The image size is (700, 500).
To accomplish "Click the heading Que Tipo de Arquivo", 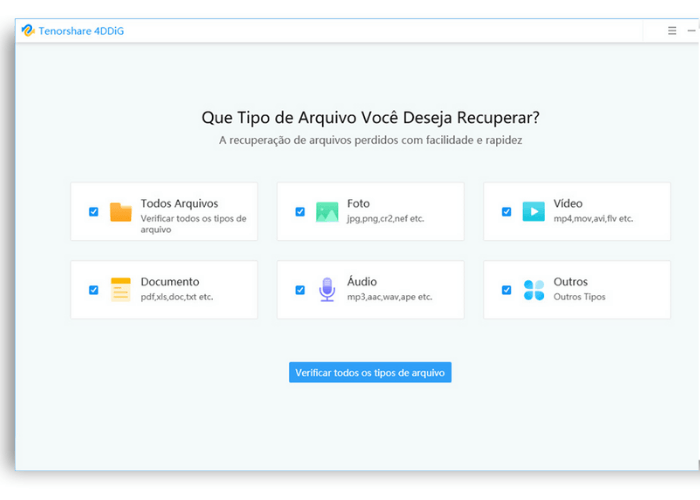I will [x=370, y=117].
